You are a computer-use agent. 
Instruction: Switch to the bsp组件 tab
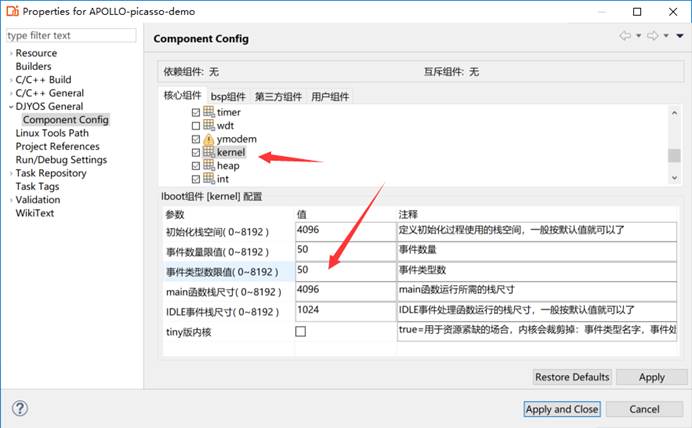[227, 96]
